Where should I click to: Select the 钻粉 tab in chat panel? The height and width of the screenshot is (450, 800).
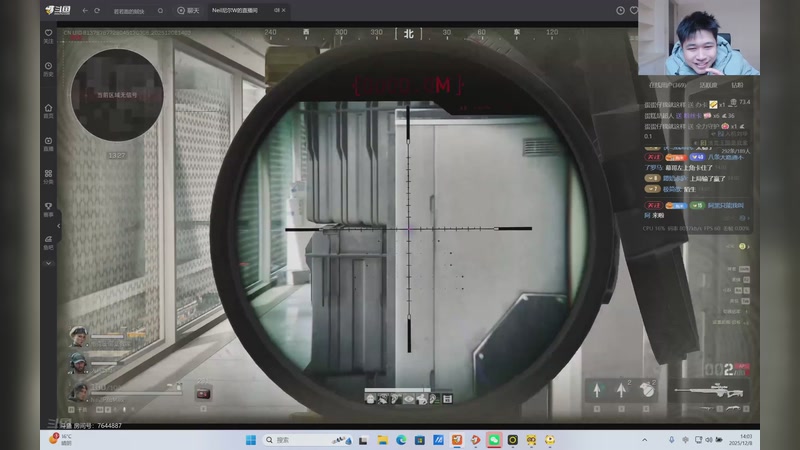coord(737,85)
